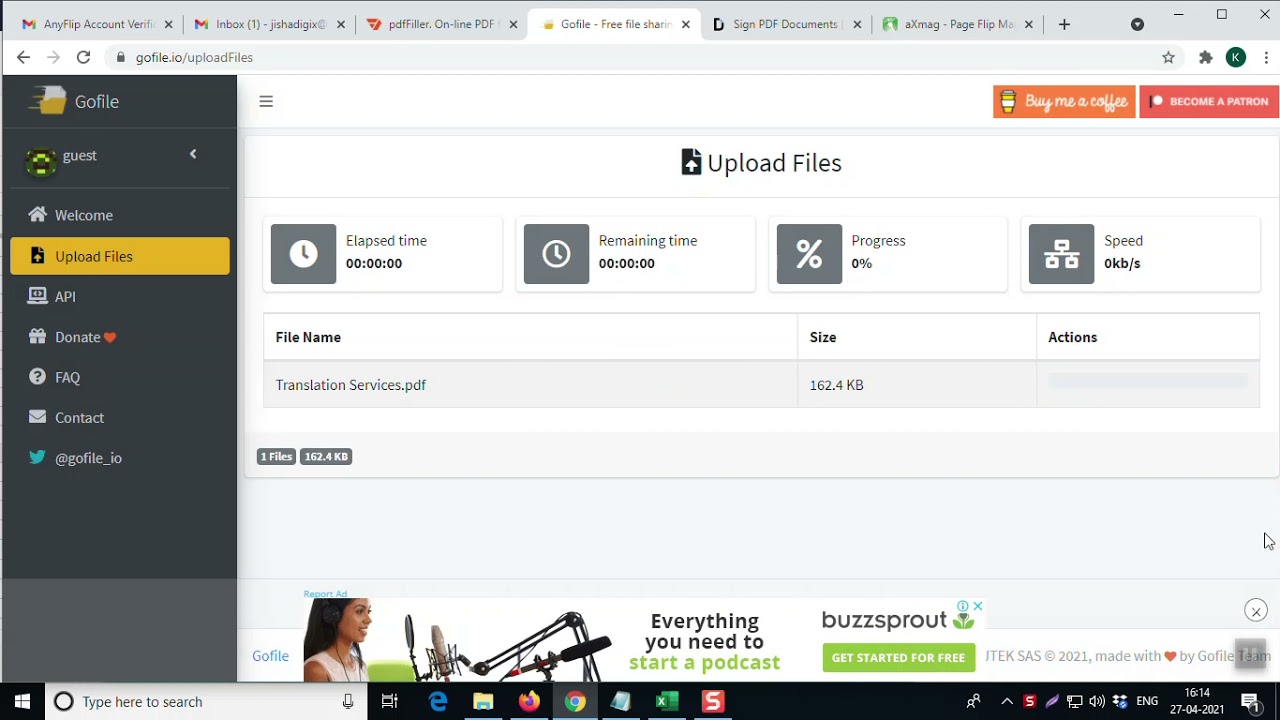Switch to the aXmag Page Flip tab
The height and width of the screenshot is (720, 1280).
tap(958, 24)
